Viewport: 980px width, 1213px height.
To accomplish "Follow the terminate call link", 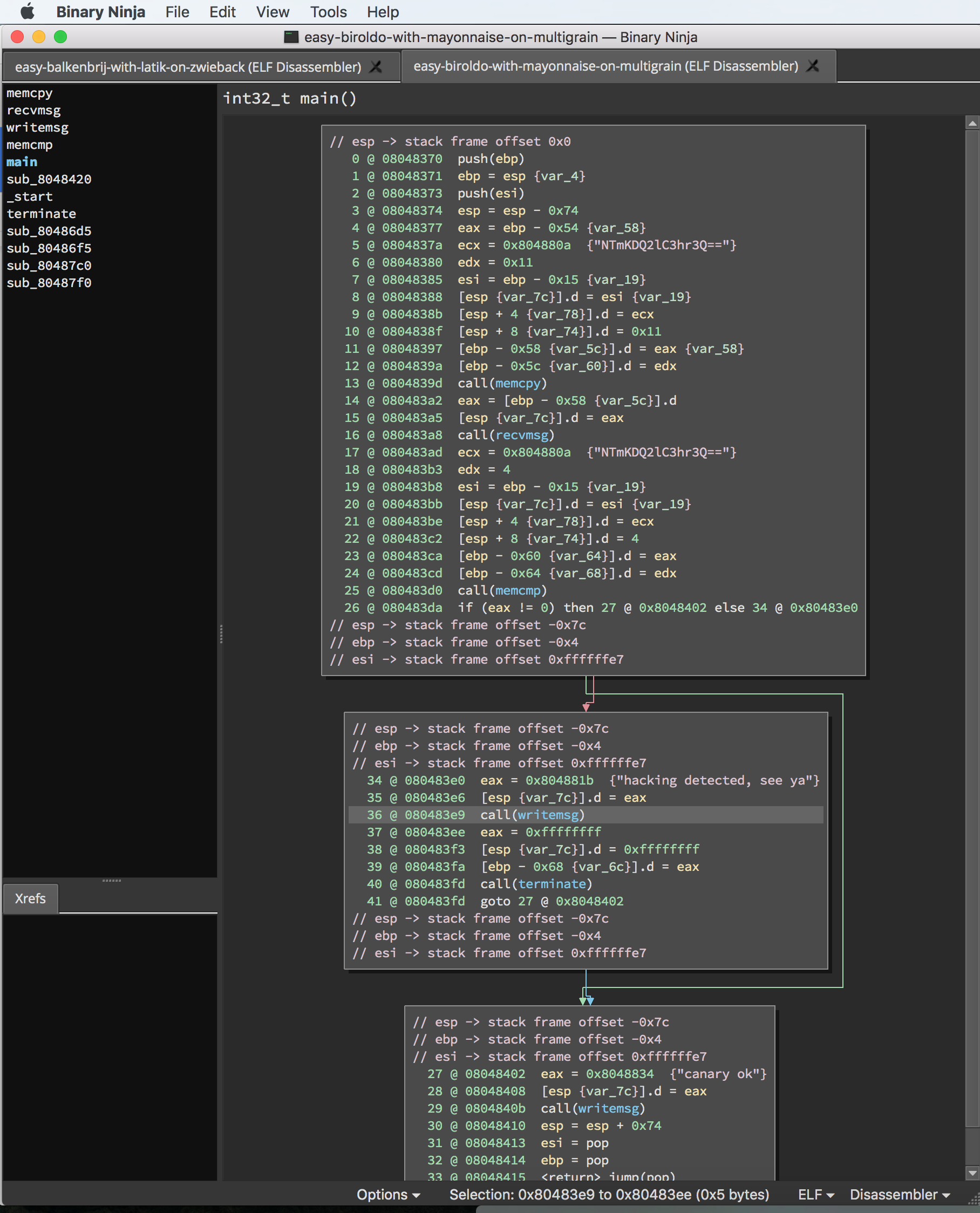I will (x=552, y=884).
